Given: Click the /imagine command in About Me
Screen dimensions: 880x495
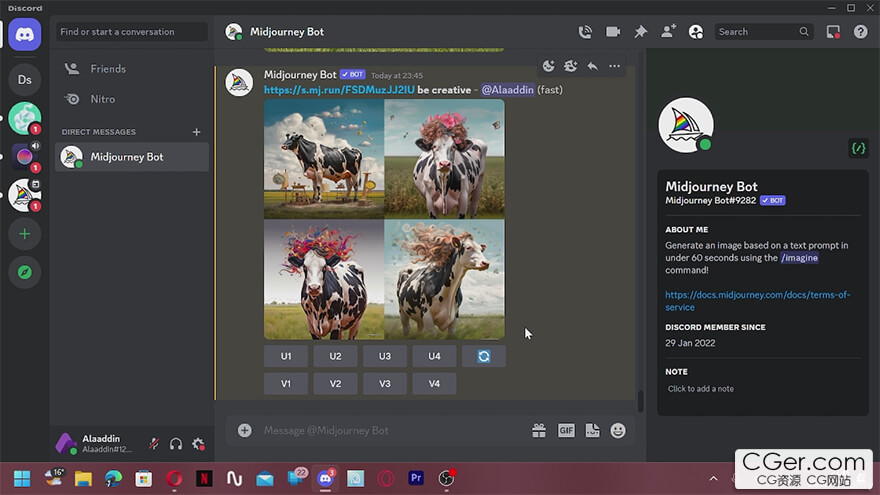Looking at the screenshot, I should point(799,258).
